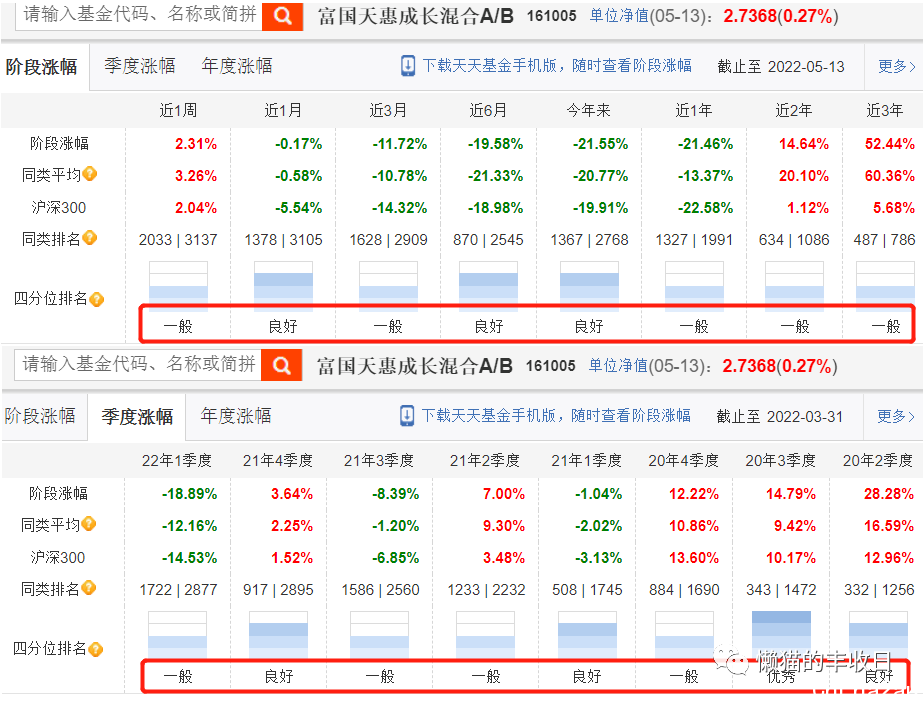This screenshot has width=923, height=702.
Task: Click the 截止至 2022-05-13 date text
Action: click(x=781, y=66)
